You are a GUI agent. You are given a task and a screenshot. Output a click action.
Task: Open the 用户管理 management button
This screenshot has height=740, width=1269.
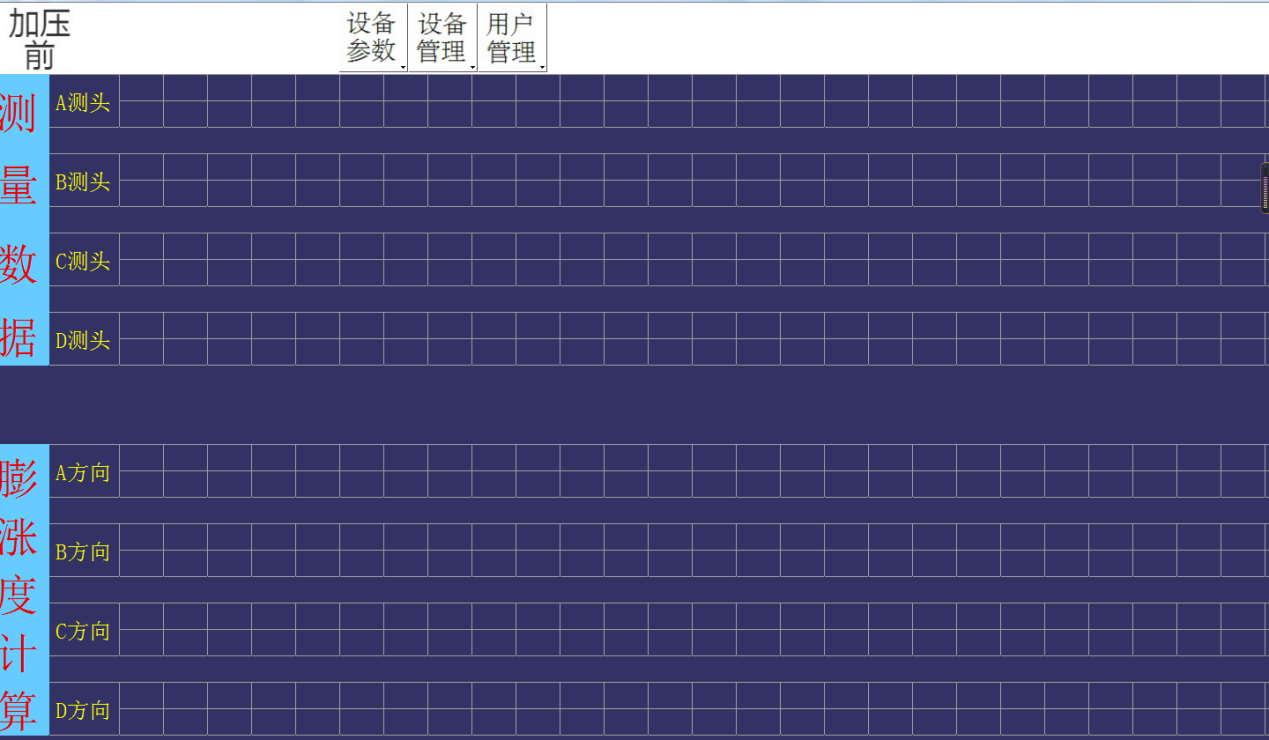[512, 36]
